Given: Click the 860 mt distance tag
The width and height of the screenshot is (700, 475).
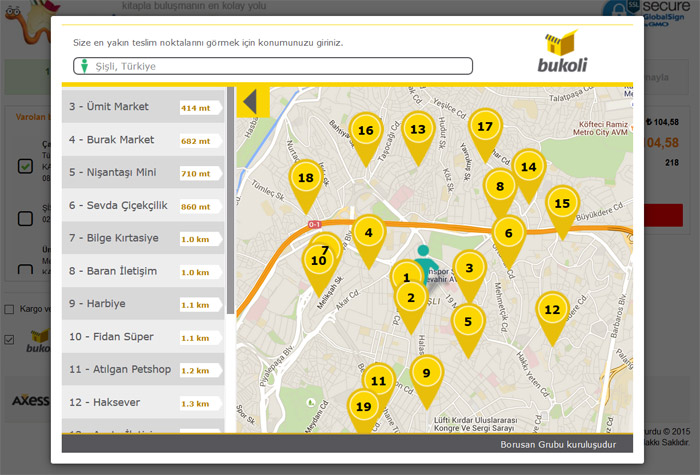Looking at the screenshot, I should click(x=200, y=207).
